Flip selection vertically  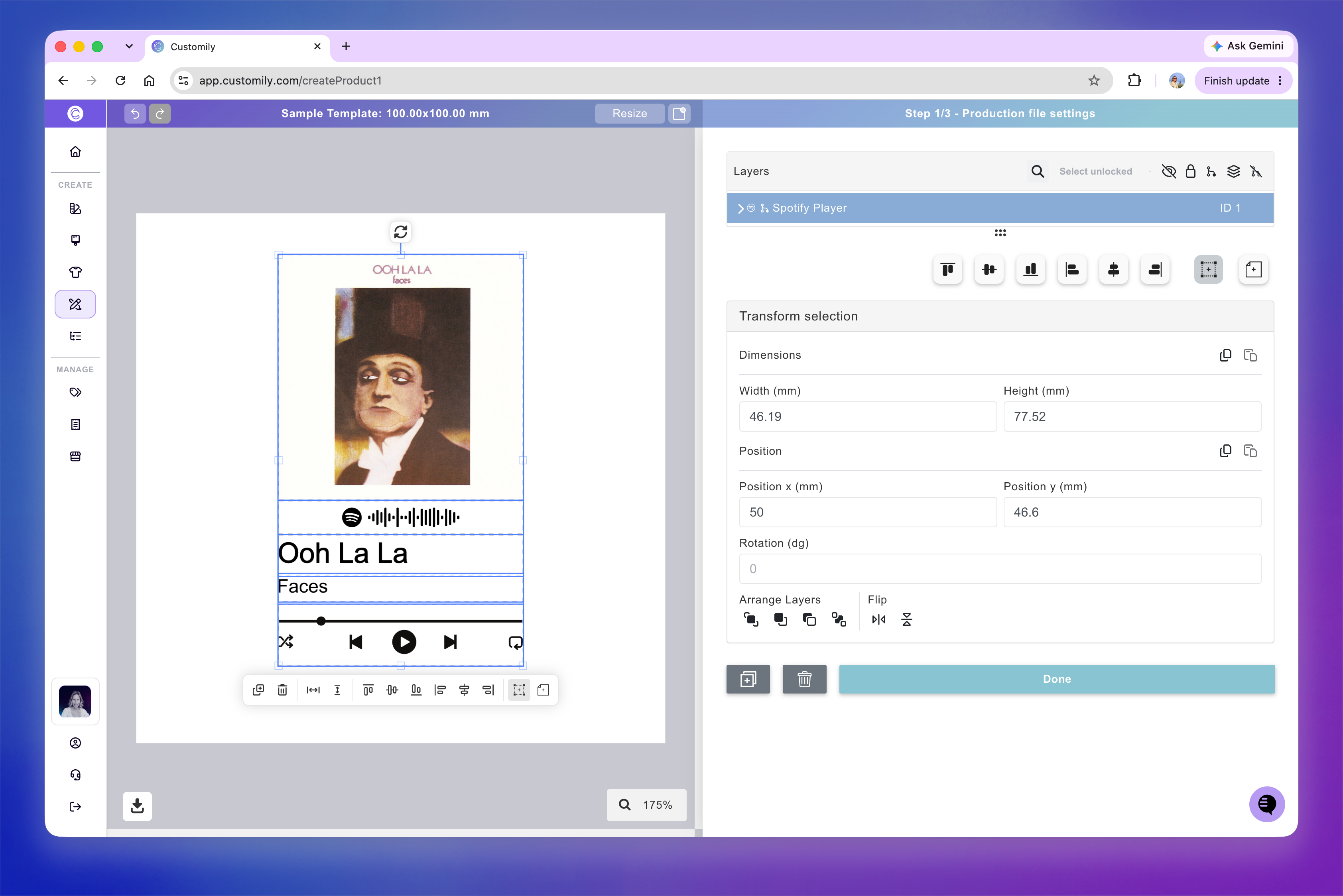point(907,619)
